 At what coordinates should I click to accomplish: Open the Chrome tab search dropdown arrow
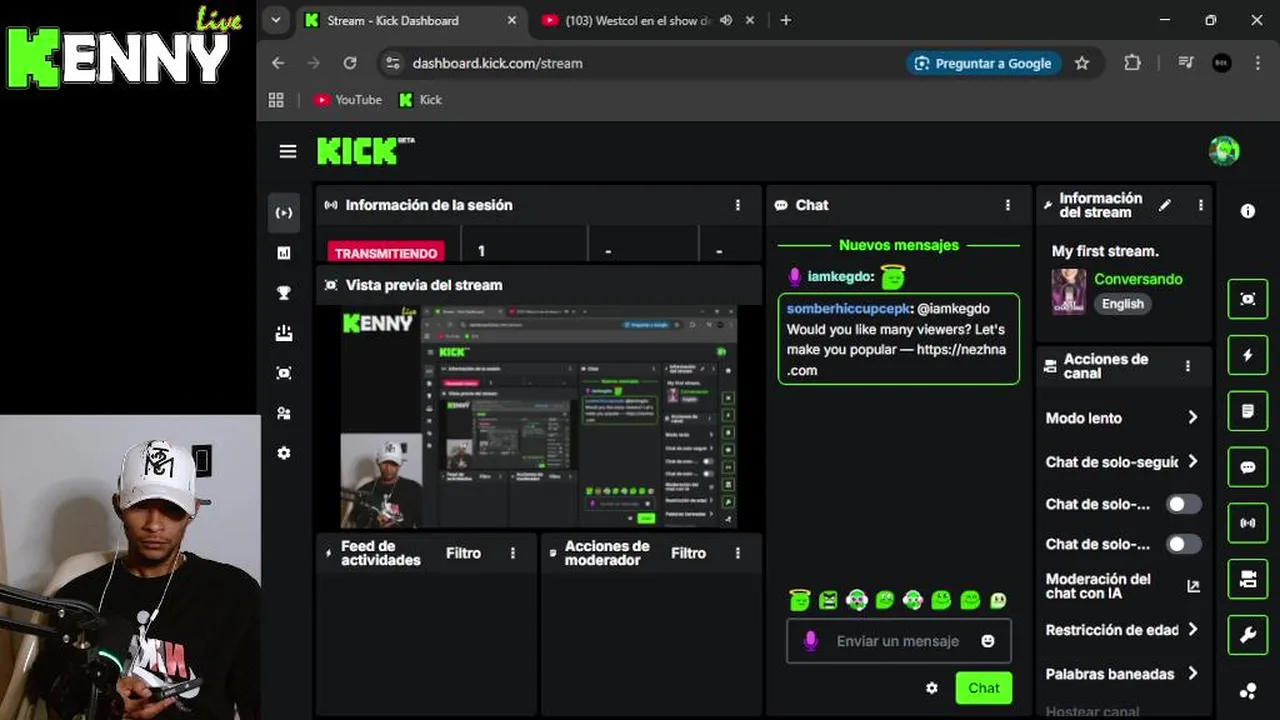[x=276, y=20]
